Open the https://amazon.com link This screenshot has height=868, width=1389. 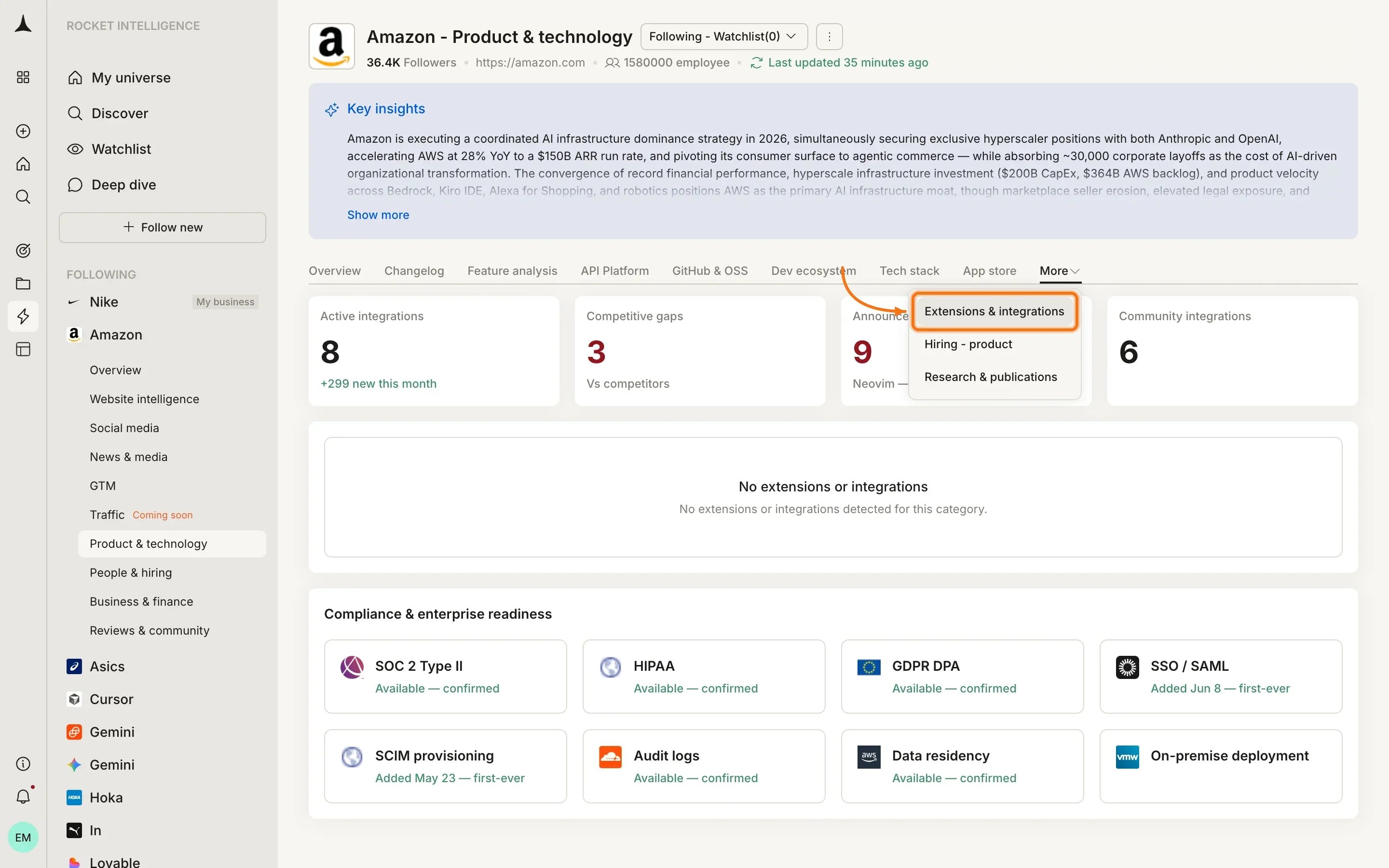(x=531, y=63)
